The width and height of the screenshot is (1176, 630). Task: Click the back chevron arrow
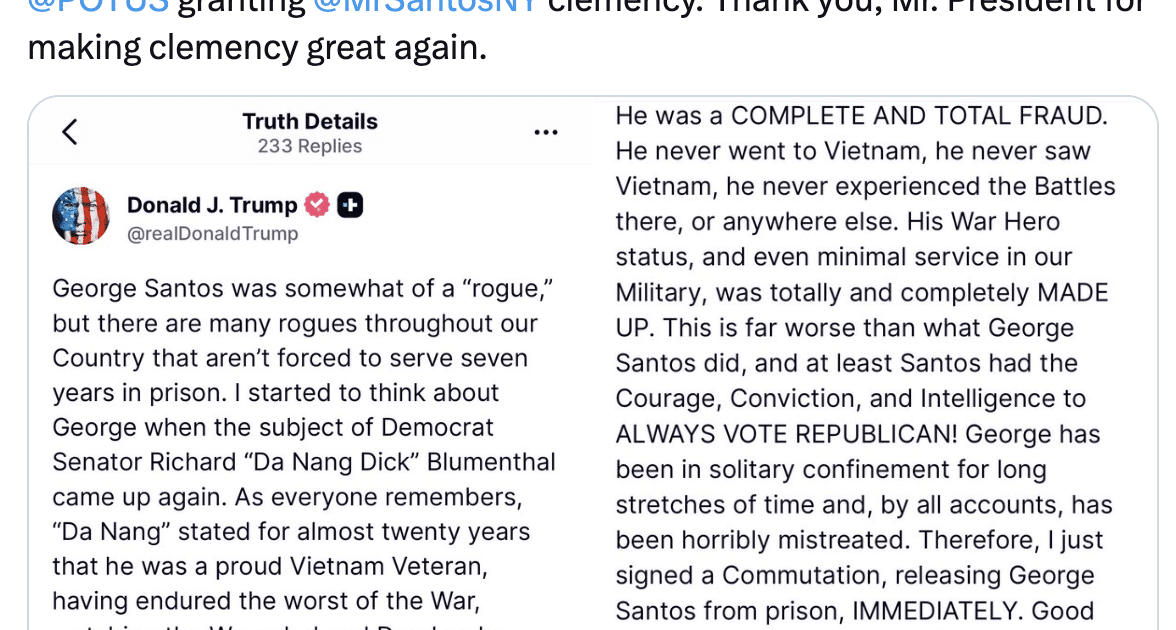coord(69,132)
